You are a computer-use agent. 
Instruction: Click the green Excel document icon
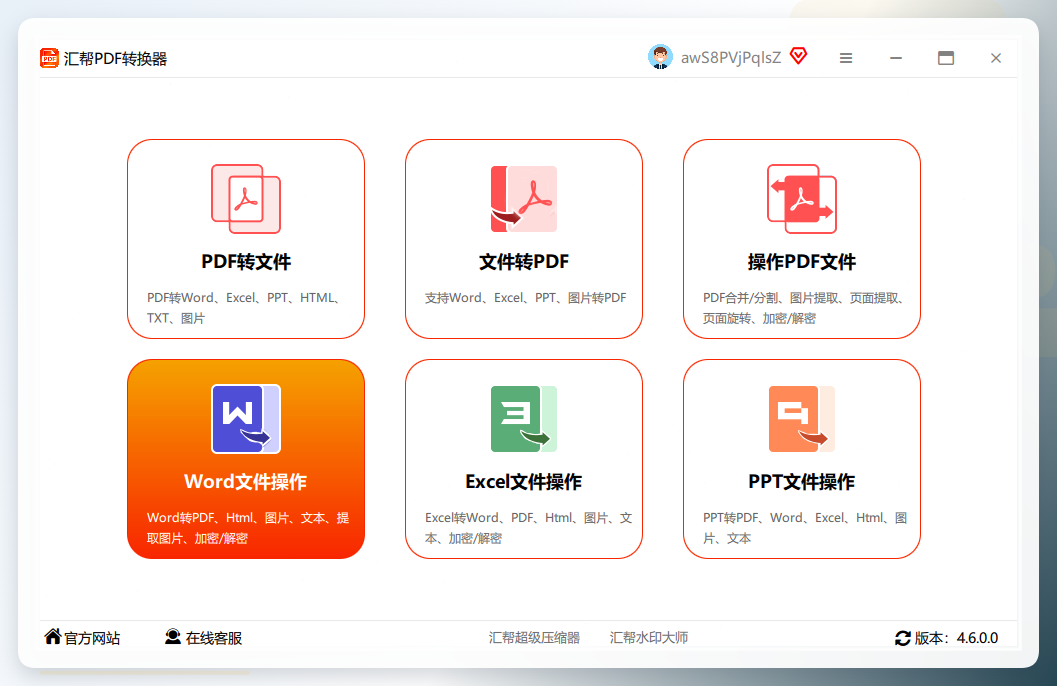(x=524, y=418)
